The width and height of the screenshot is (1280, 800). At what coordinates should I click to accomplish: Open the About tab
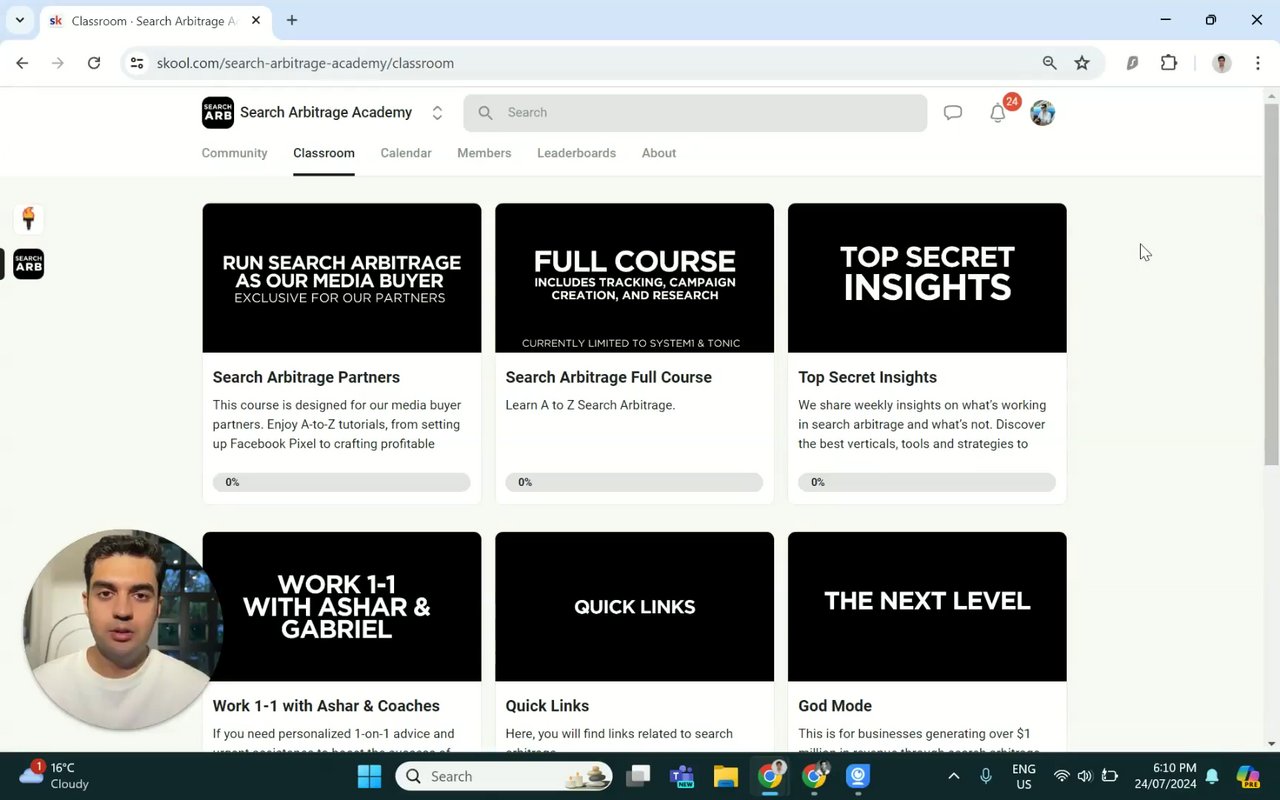[x=659, y=153]
